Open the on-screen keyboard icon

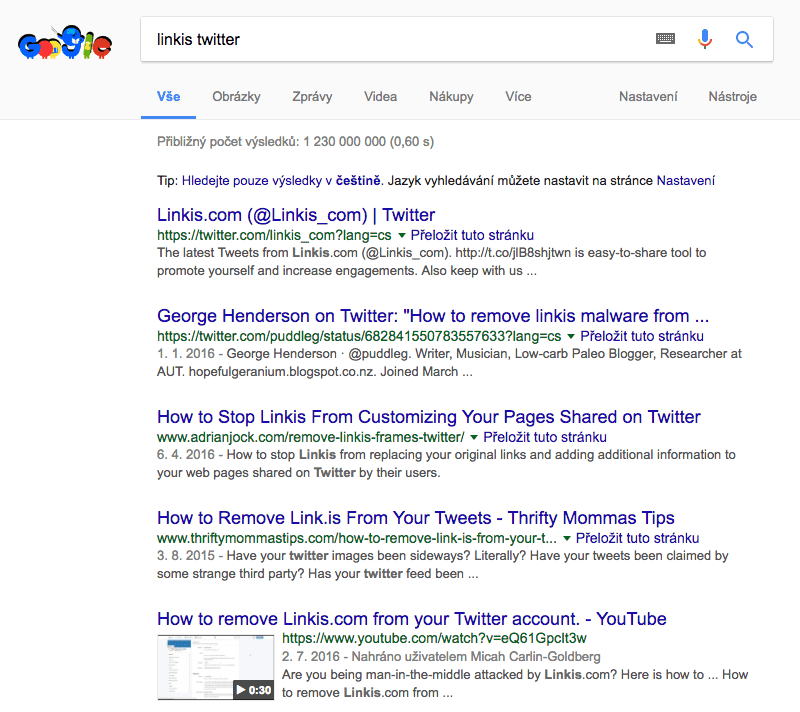click(x=665, y=39)
